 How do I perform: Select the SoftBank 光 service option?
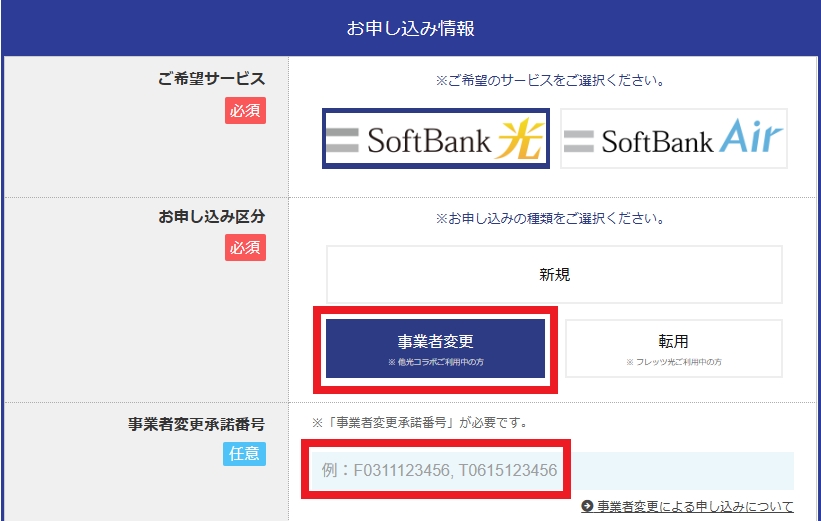tap(436, 139)
